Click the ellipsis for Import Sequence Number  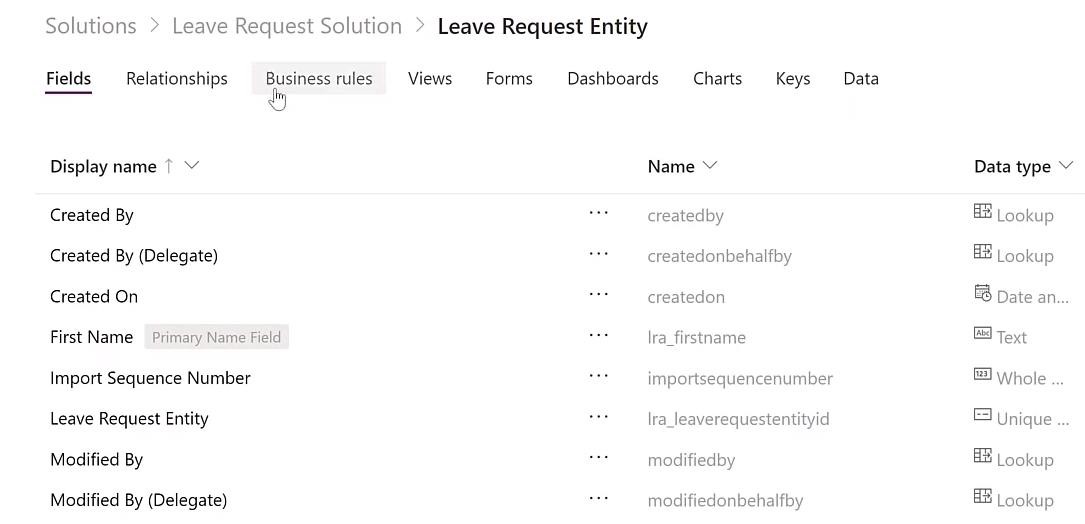(598, 376)
